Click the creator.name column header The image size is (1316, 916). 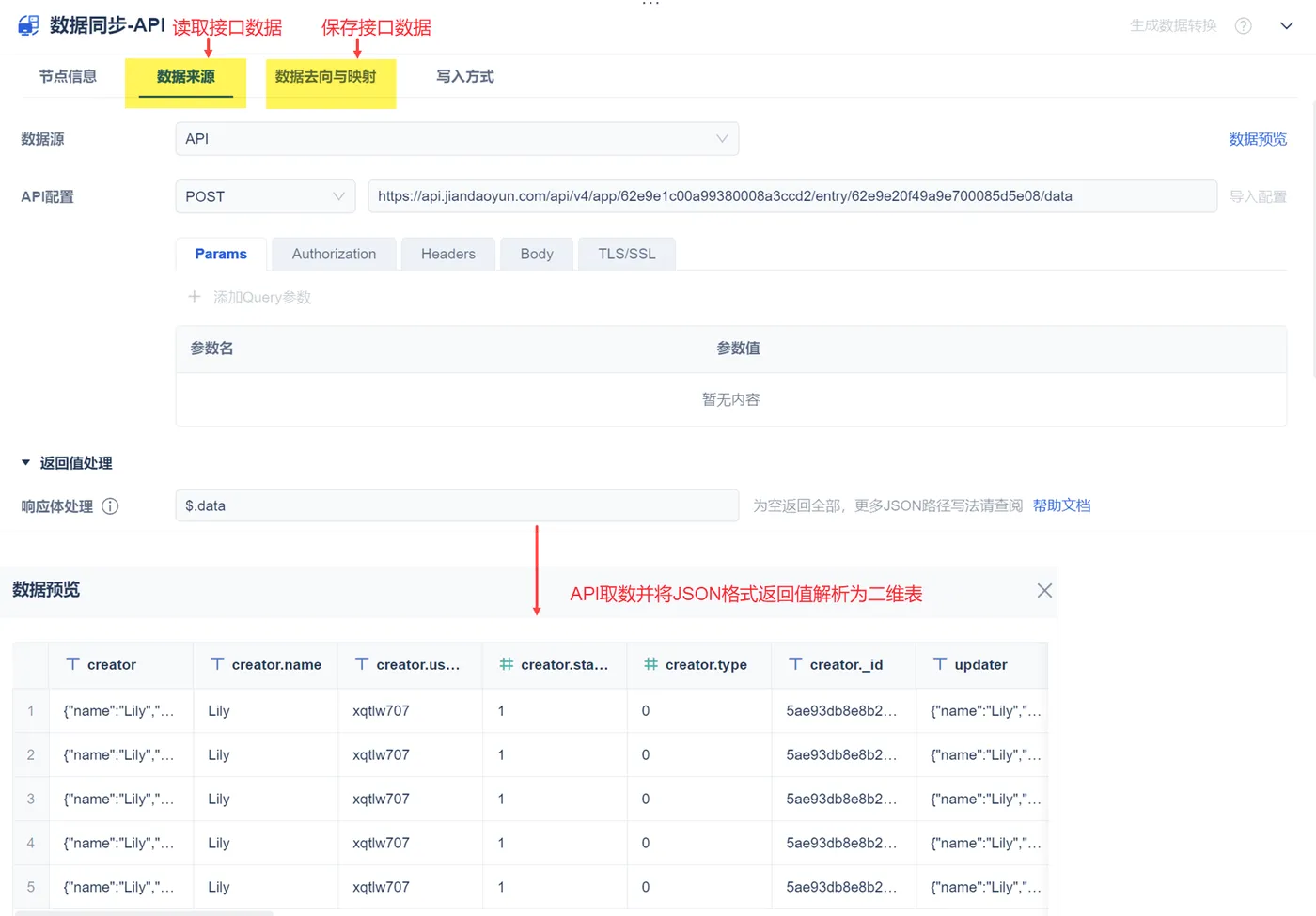tap(265, 665)
